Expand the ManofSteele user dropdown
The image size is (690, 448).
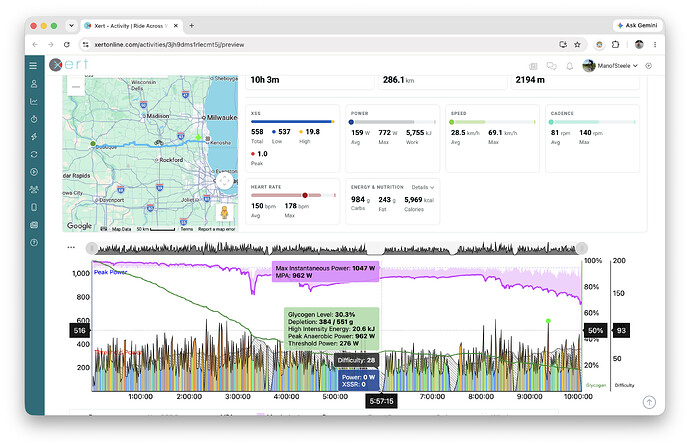(610, 66)
